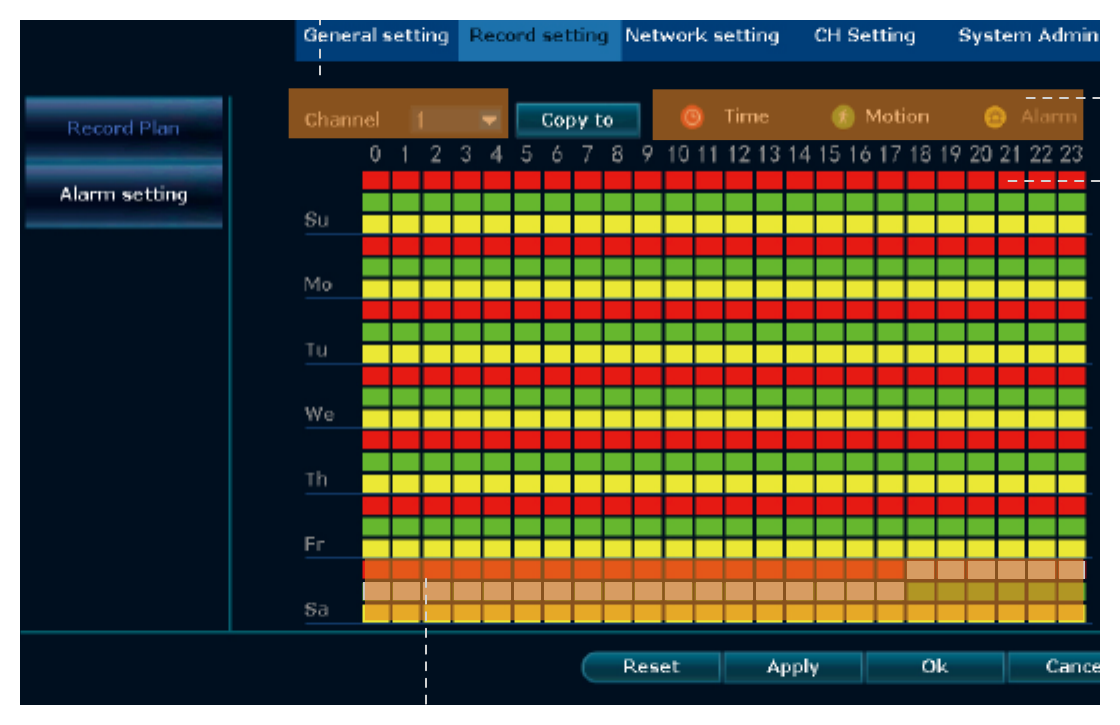Toggle Monday red Time cell at hour 16

tap(860, 246)
